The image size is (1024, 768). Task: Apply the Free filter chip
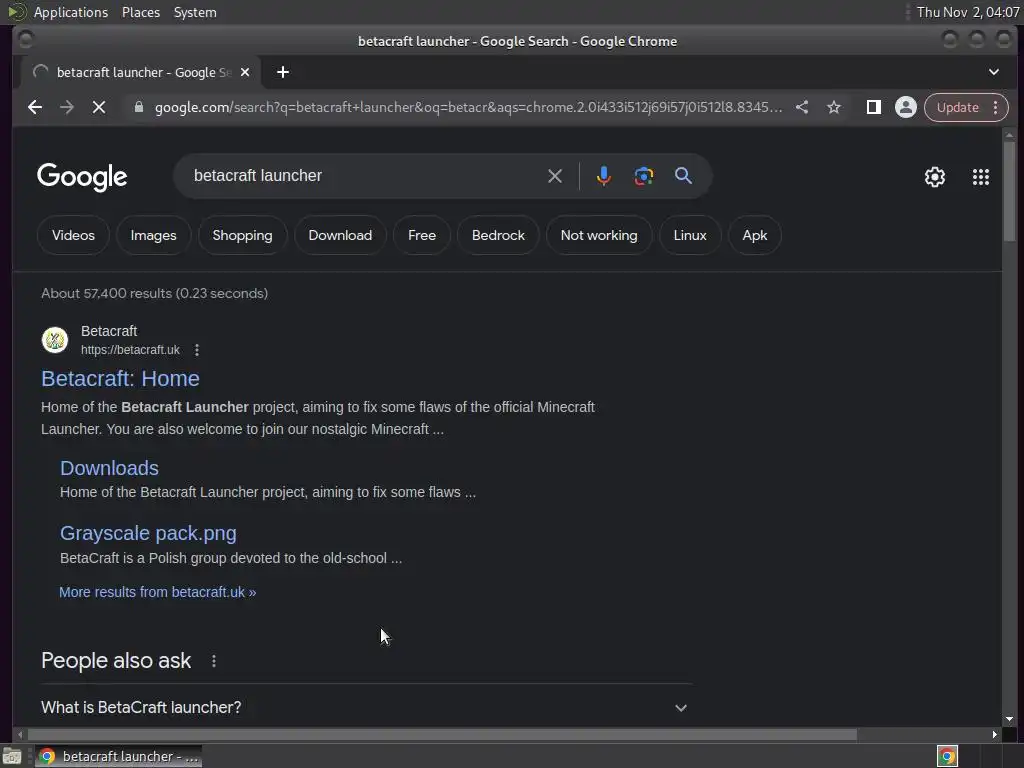(x=422, y=235)
